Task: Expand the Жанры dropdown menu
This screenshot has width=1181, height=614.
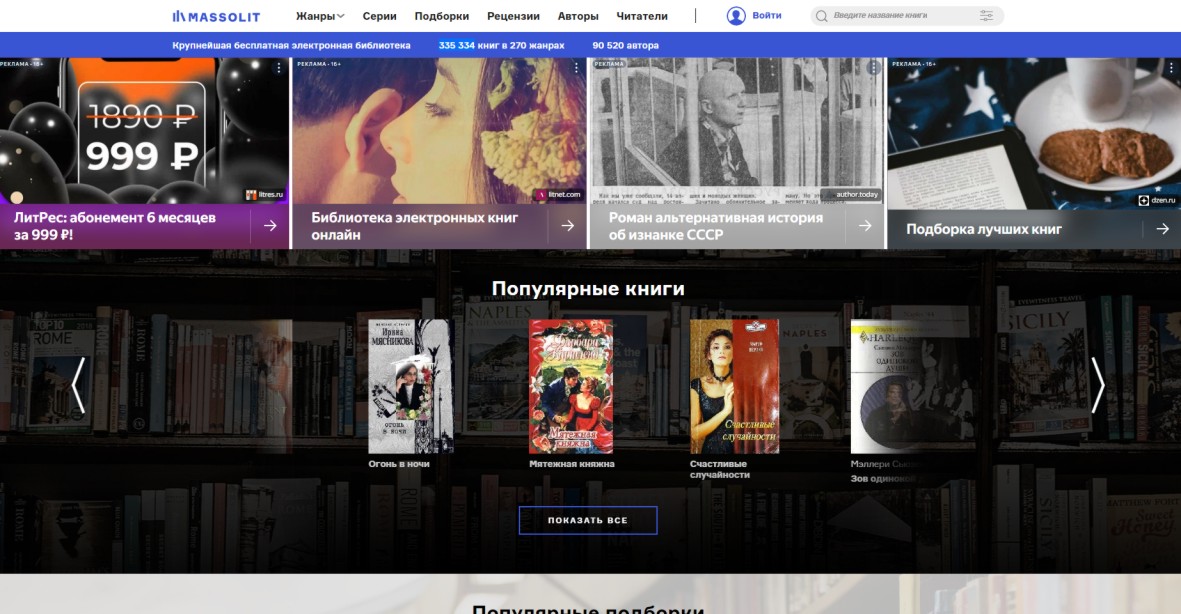Action: click(x=319, y=16)
